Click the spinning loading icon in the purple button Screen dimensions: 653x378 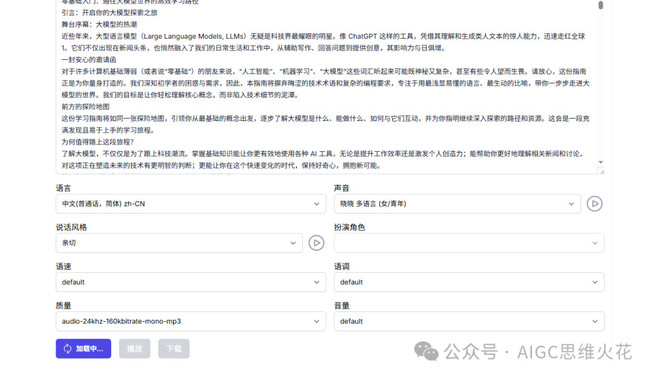(67, 349)
